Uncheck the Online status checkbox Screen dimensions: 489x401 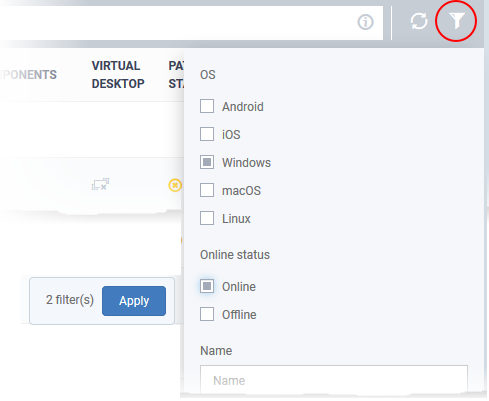pos(207,286)
